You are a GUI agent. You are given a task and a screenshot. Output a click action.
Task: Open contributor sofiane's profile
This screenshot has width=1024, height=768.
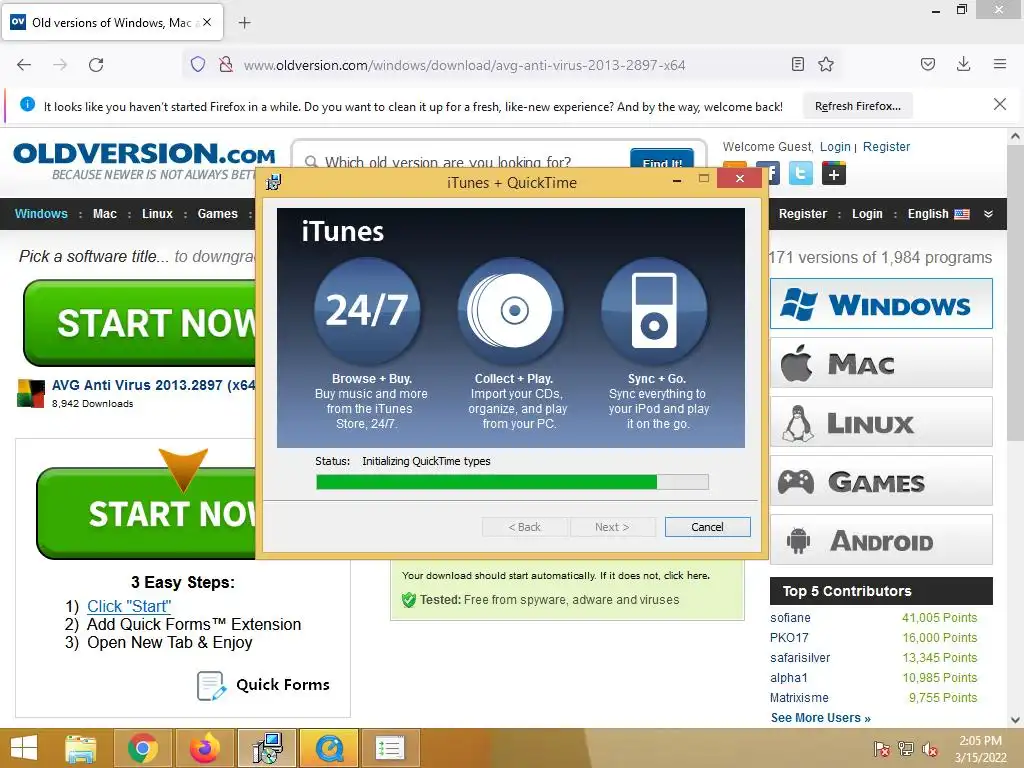coord(790,618)
